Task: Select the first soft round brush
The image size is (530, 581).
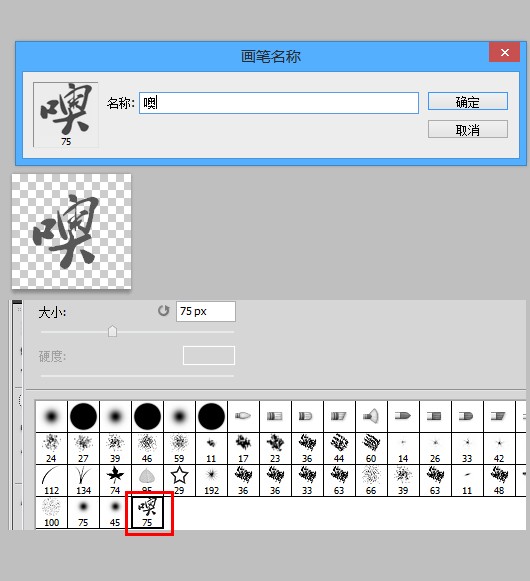Action: point(52,416)
